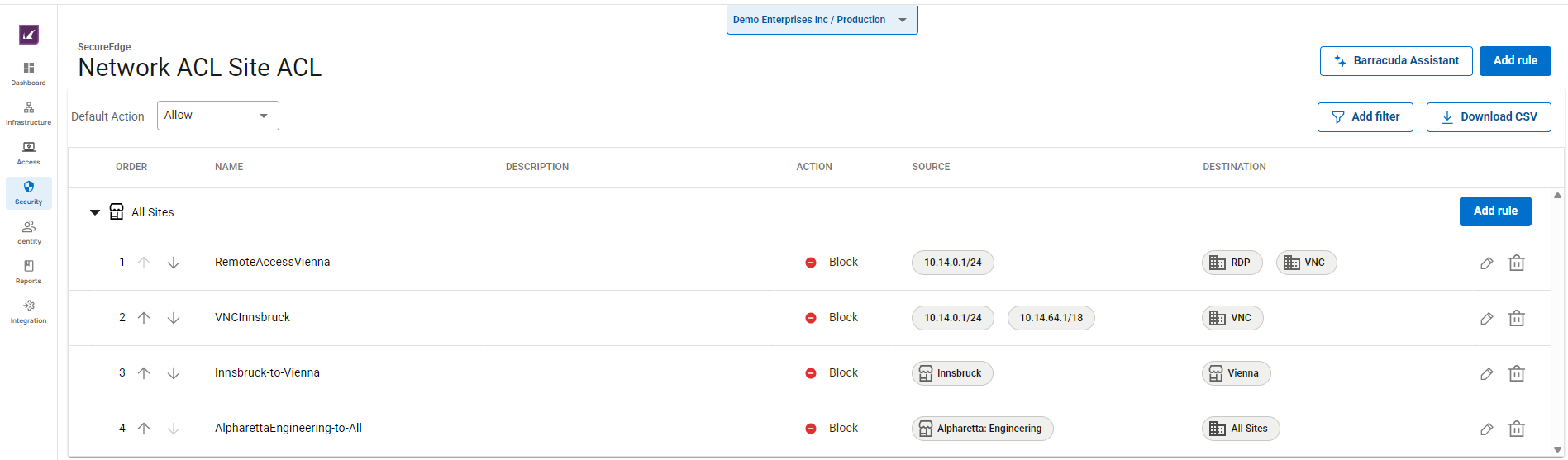This screenshot has height=460, width=1568.
Task: Edit the RemoteAccessVienna rule with pencil icon
Action: coord(1486,263)
